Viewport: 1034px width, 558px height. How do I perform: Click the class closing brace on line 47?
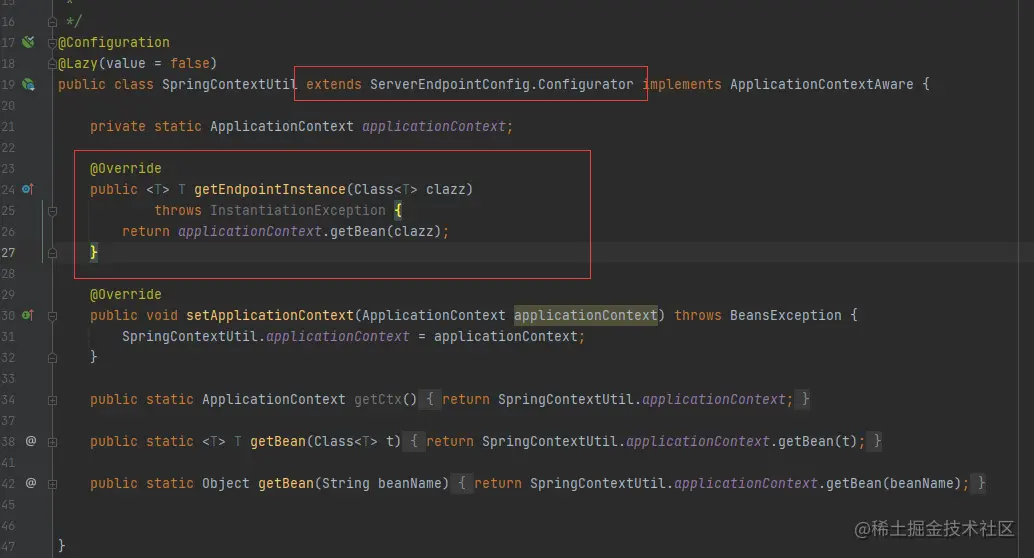[x=61, y=545]
